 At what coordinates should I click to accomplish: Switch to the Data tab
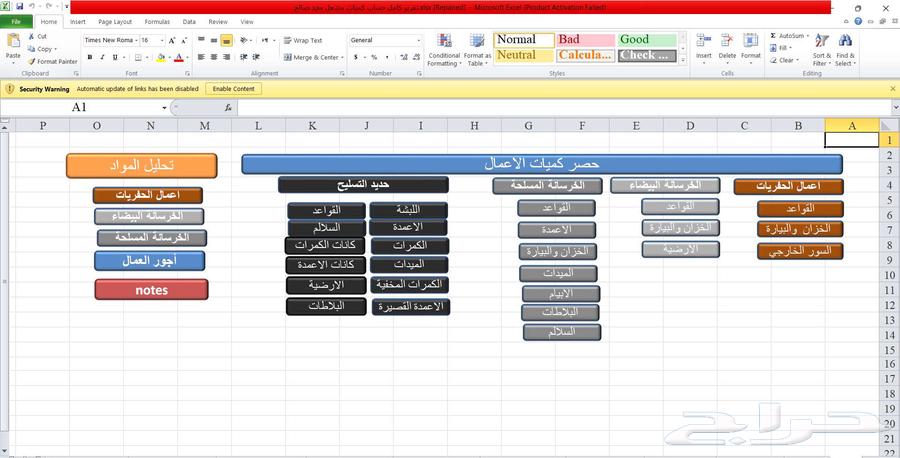click(189, 22)
